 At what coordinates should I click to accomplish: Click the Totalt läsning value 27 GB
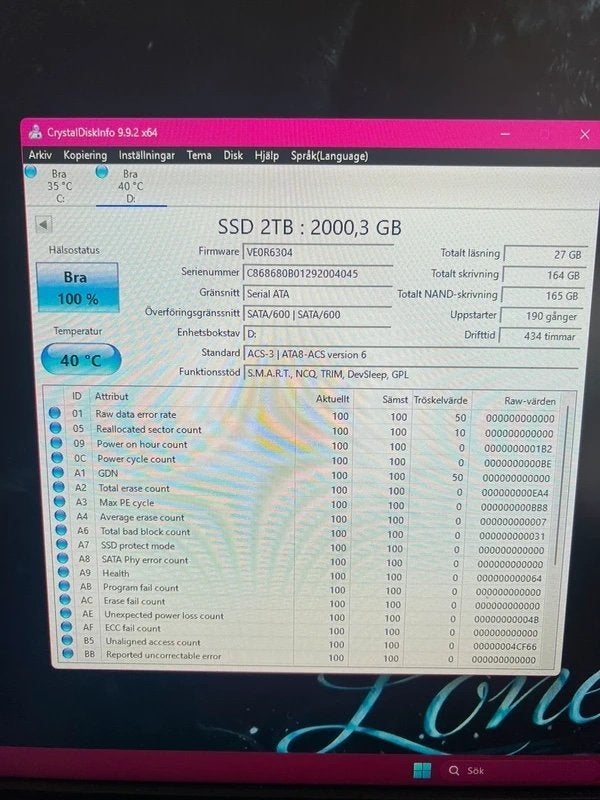point(545,254)
